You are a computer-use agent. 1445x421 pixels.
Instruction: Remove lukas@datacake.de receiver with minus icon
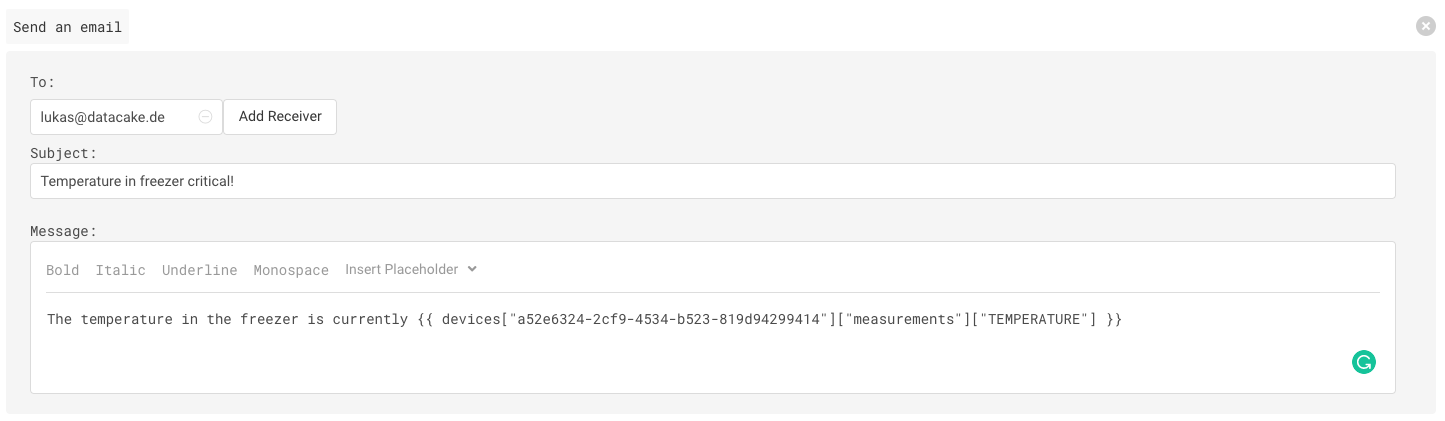[x=205, y=117]
